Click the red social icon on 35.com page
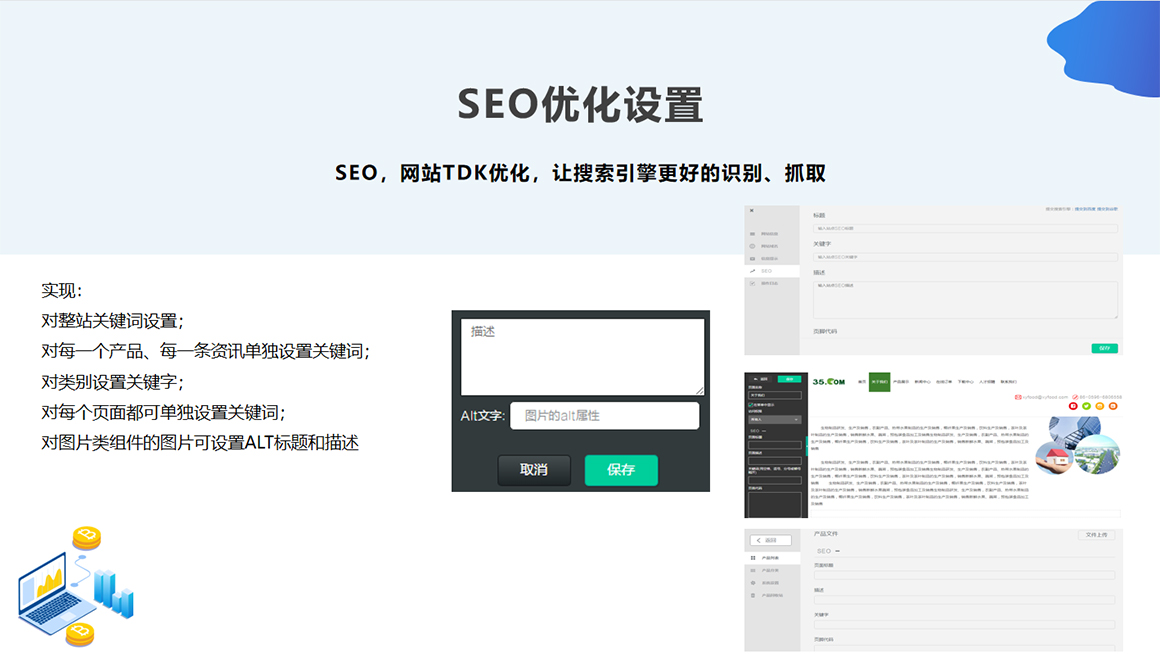This screenshot has width=1160, height=654. click(1074, 406)
